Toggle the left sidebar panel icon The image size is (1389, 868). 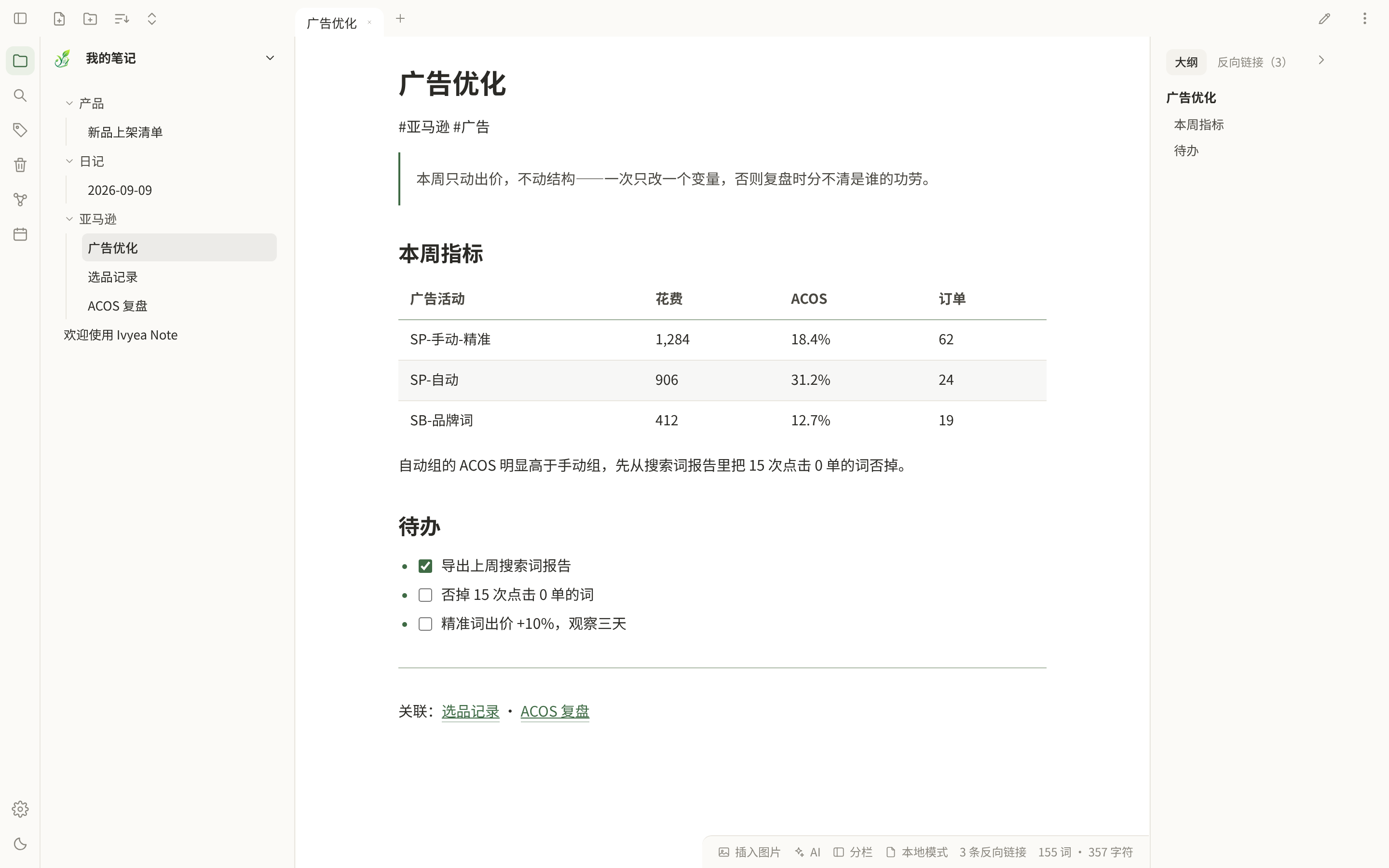click(x=20, y=18)
